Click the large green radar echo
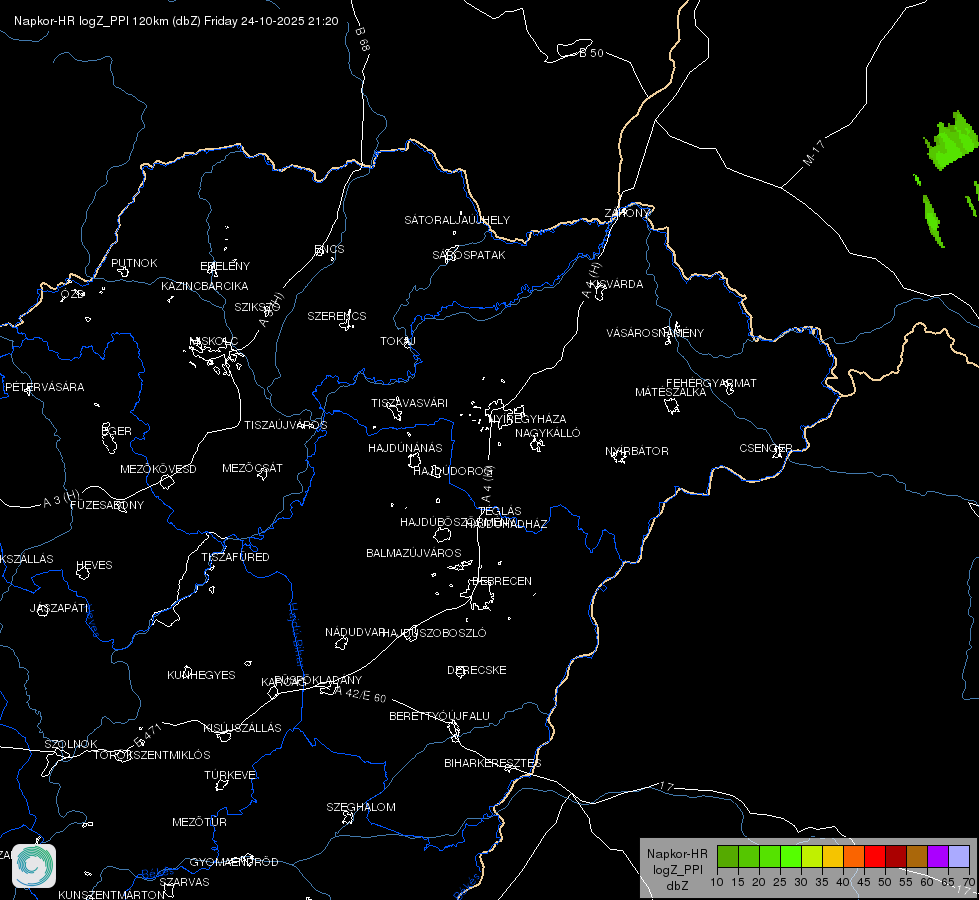Image resolution: width=979 pixels, height=900 pixels. [952, 141]
